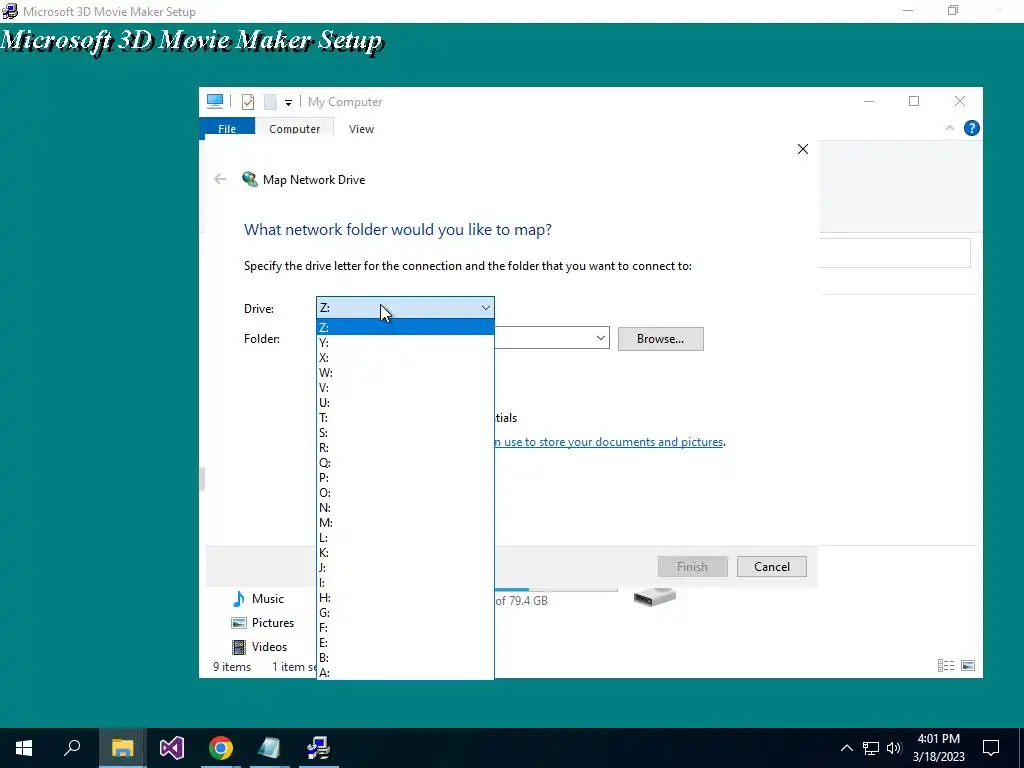
Task: Click the disabled Finish button
Action: [692, 566]
